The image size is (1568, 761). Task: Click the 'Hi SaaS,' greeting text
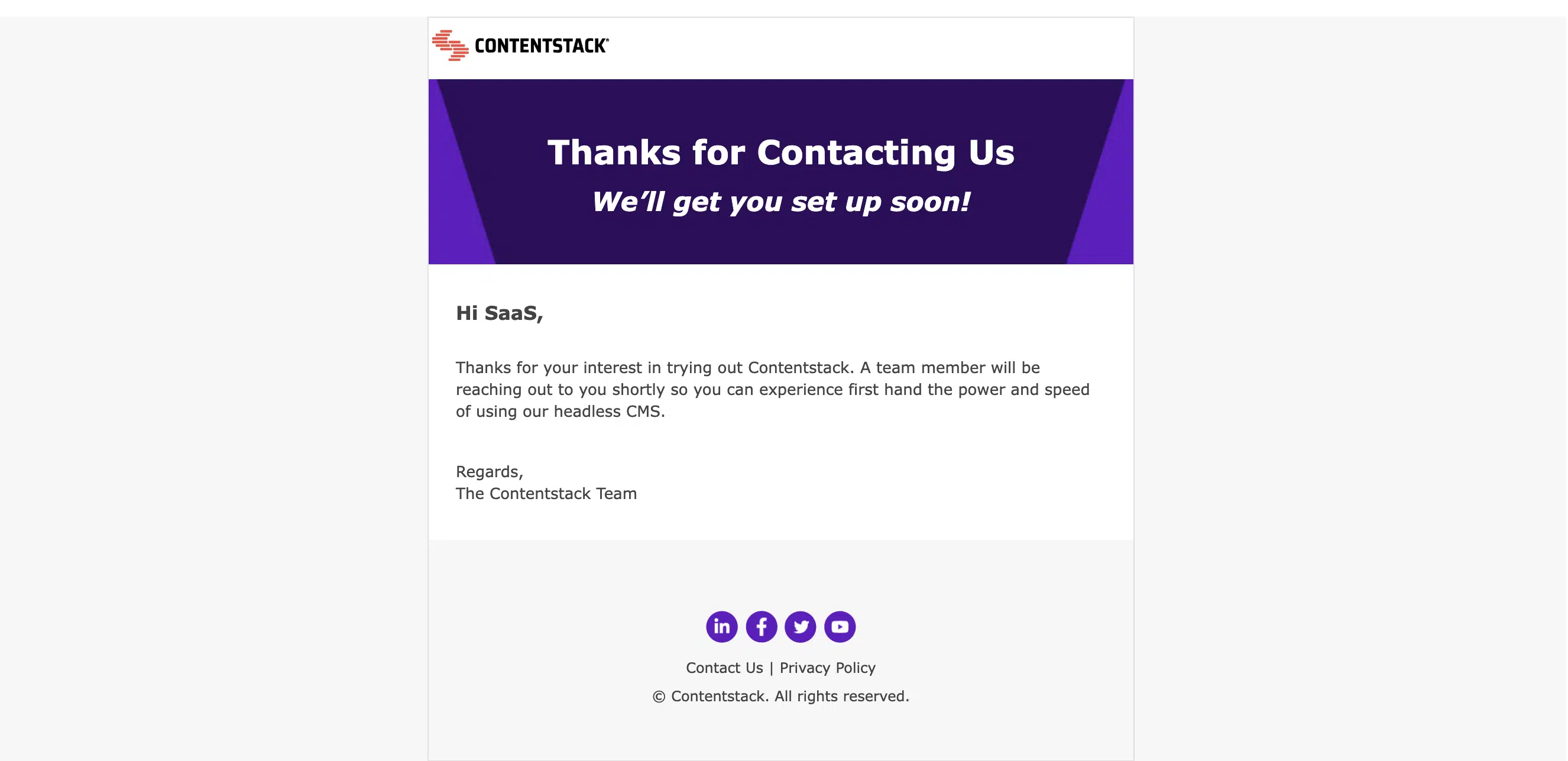coord(499,313)
